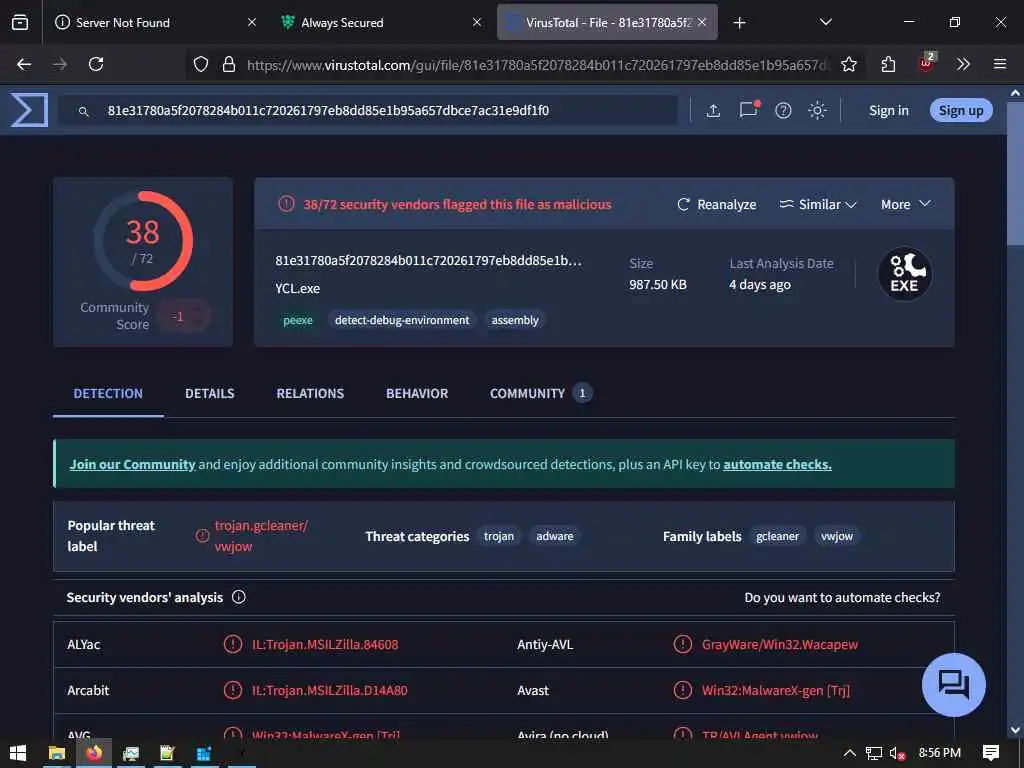Select the DETECTION tab

point(108,393)
